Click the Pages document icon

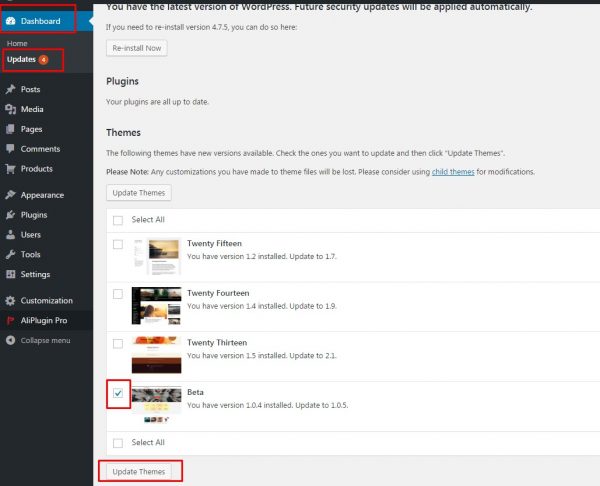(11, 129)
